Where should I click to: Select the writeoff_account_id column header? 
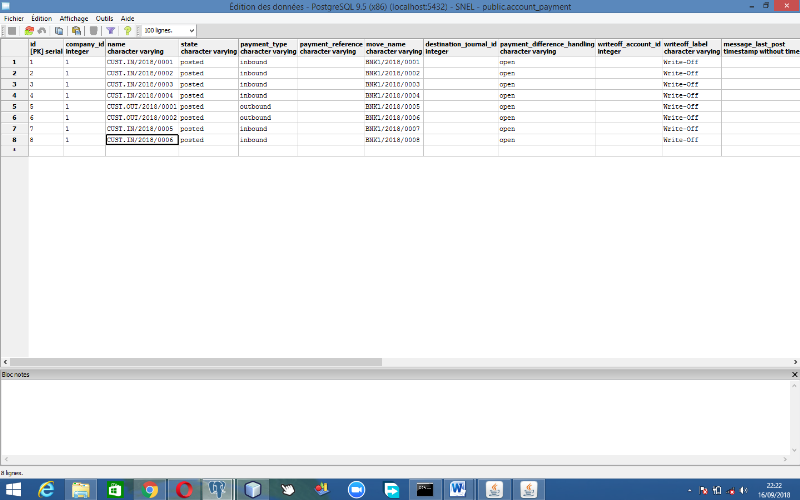(629, 48)
